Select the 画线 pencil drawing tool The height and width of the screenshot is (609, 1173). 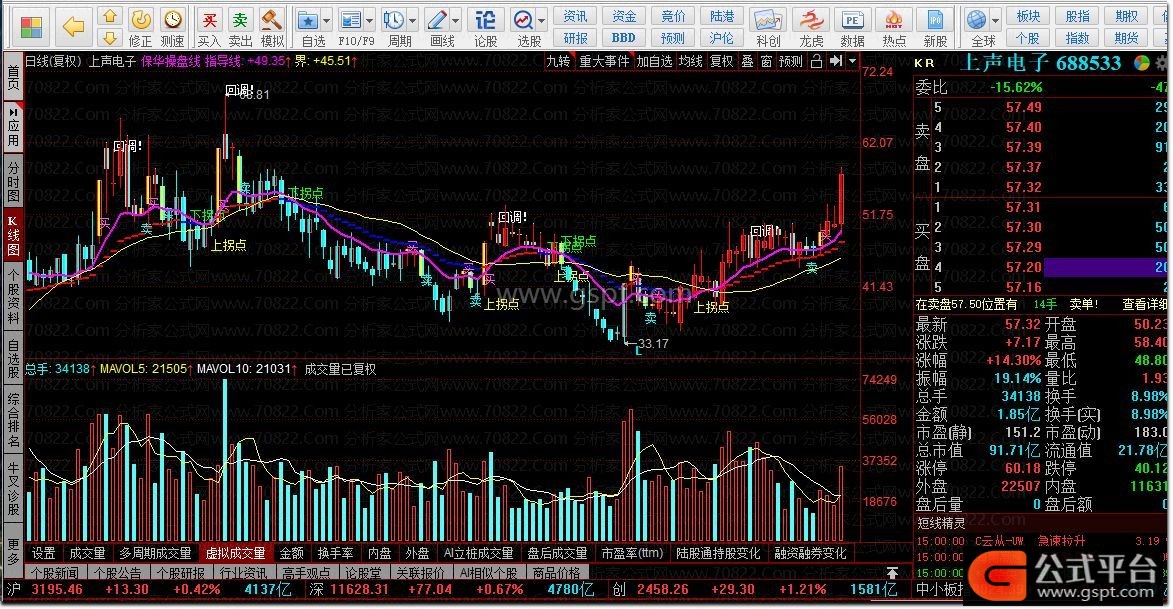pyautogui.click(x=437, y=19)
